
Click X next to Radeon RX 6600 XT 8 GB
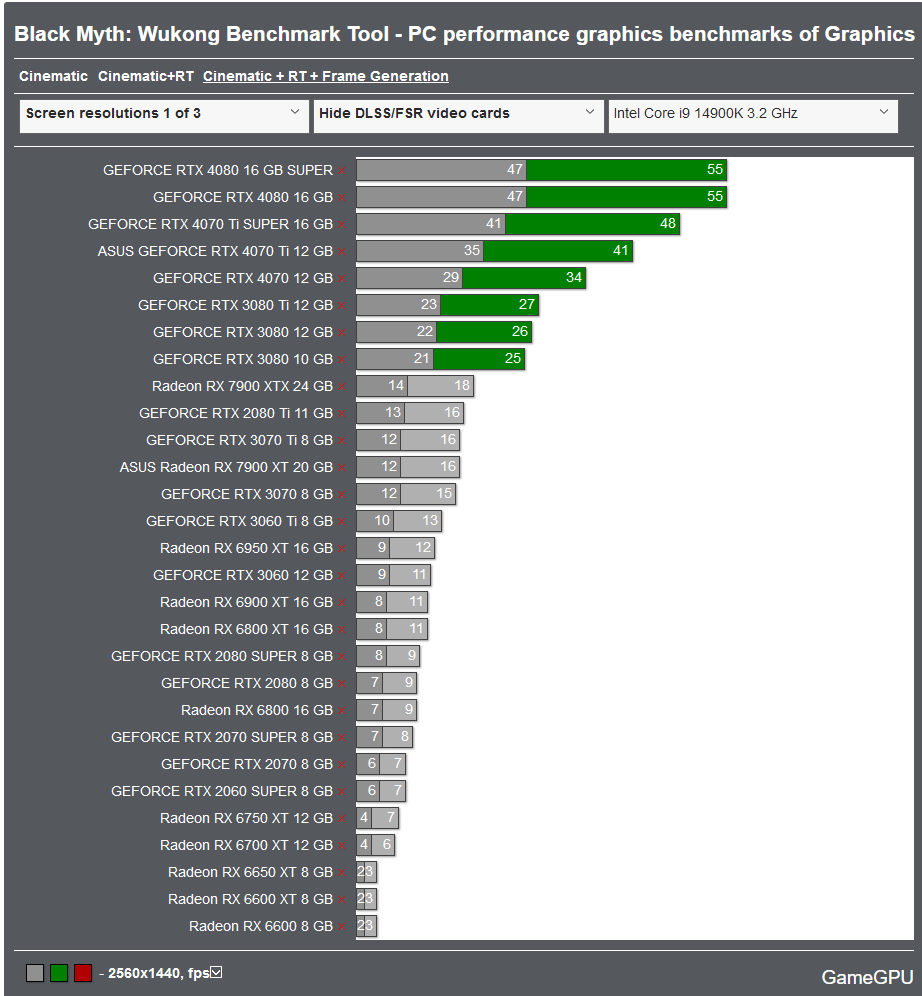click(x=342, y=900)
